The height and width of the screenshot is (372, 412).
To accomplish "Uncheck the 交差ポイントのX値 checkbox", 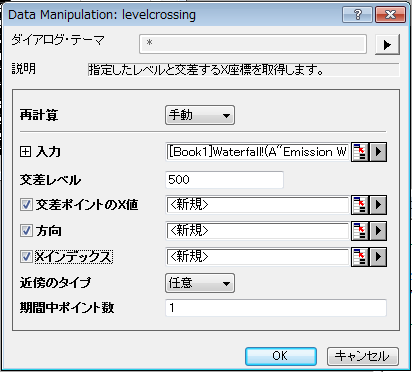I will pos(26,204).
